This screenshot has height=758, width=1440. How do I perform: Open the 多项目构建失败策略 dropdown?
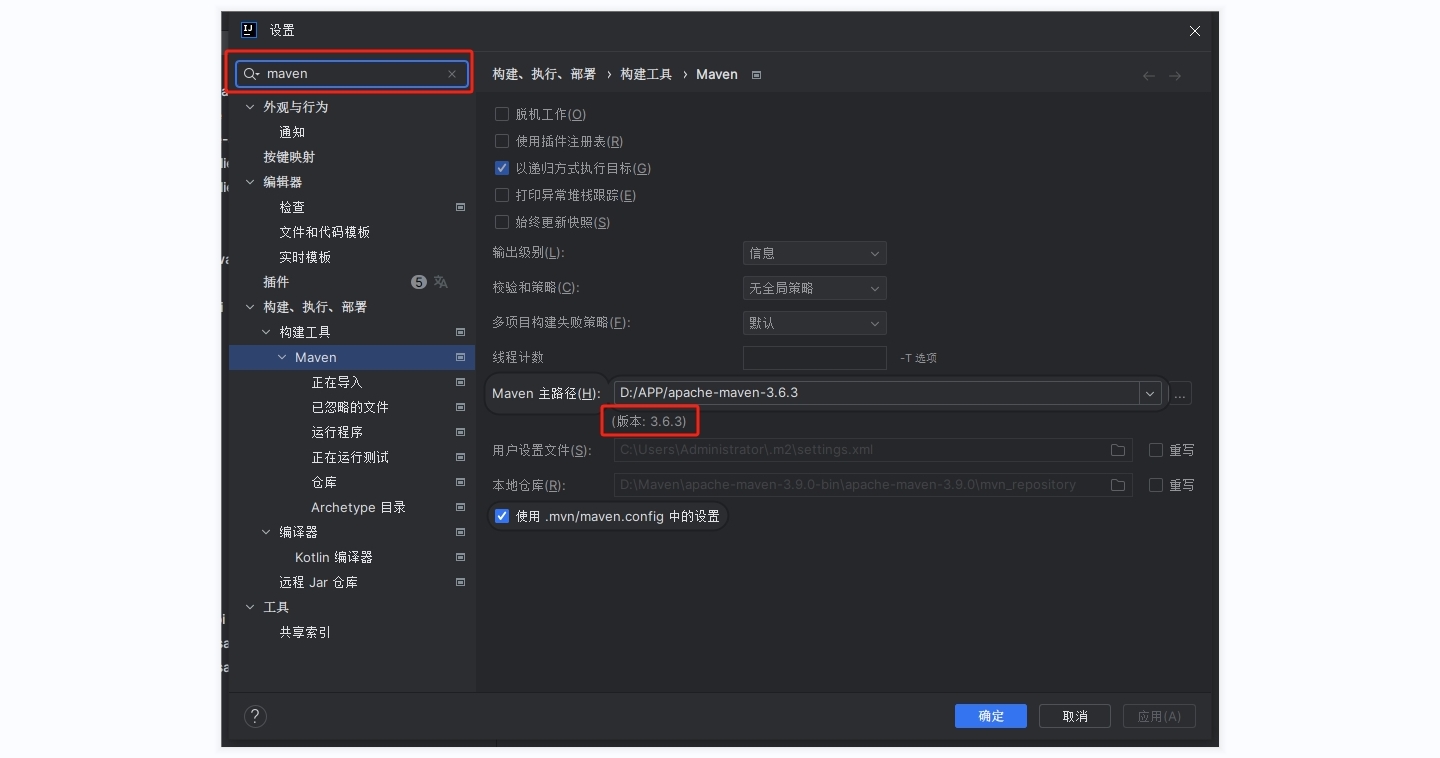[x=814, y=324]
